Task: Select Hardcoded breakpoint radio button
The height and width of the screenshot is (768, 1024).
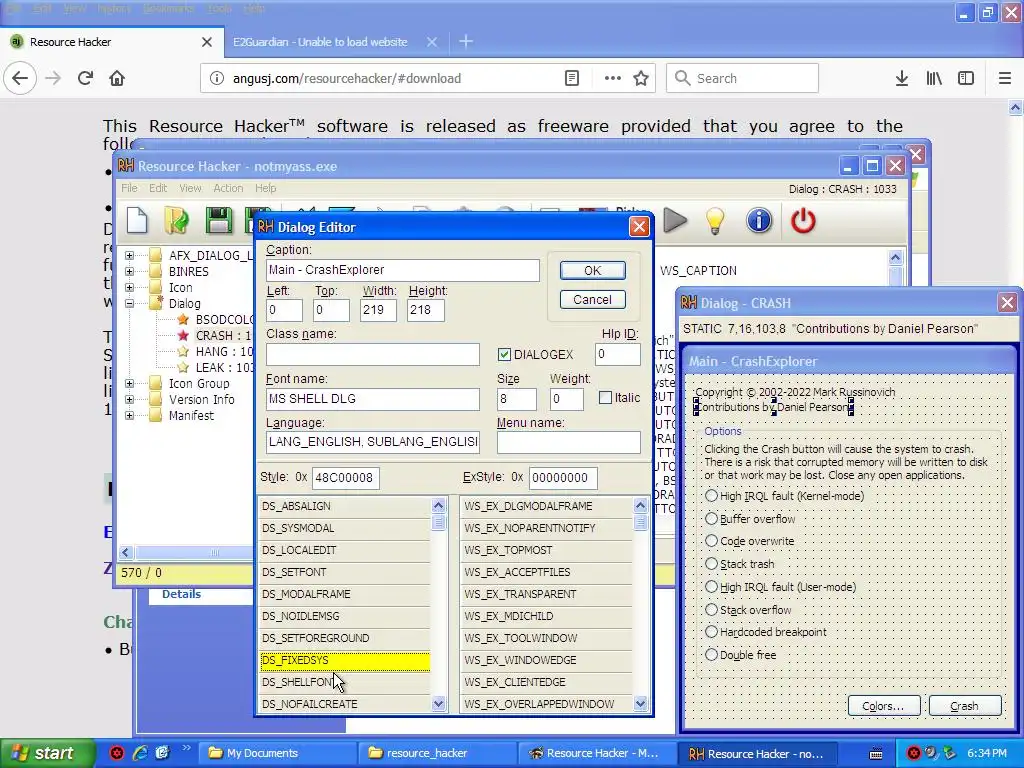Action: 711,632
